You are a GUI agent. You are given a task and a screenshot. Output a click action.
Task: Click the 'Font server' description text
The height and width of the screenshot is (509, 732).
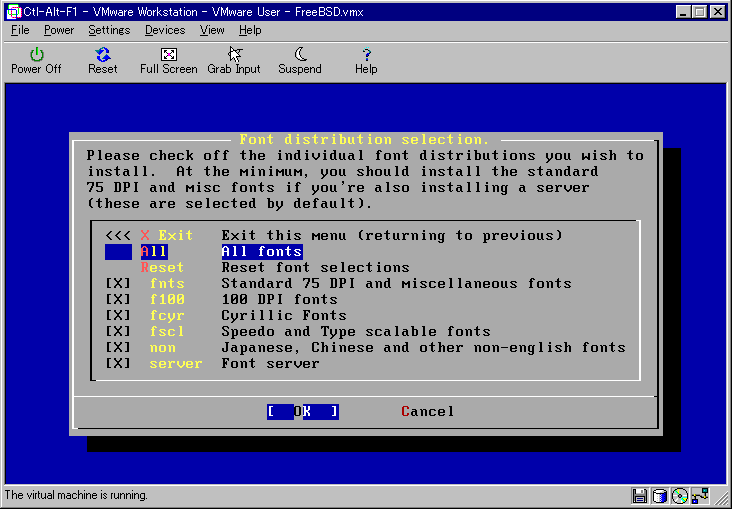pyautogui.click(x=270, y=364)
